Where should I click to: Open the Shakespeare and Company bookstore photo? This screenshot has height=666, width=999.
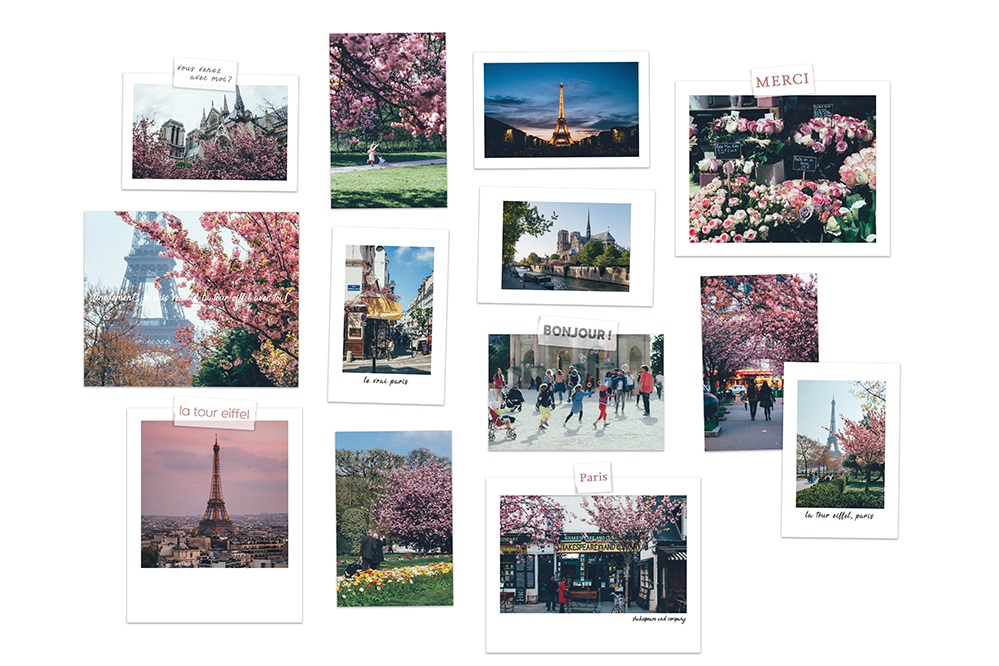tap(593, 553)
